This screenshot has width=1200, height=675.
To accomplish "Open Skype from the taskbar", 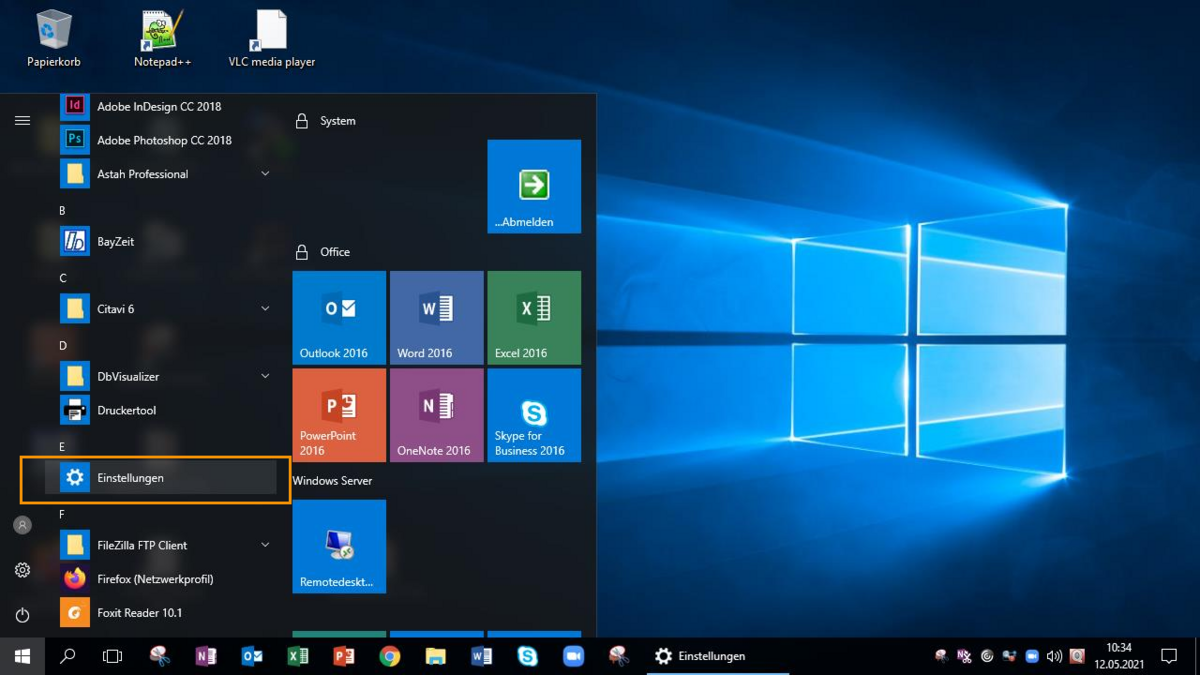I will point(527,656).
